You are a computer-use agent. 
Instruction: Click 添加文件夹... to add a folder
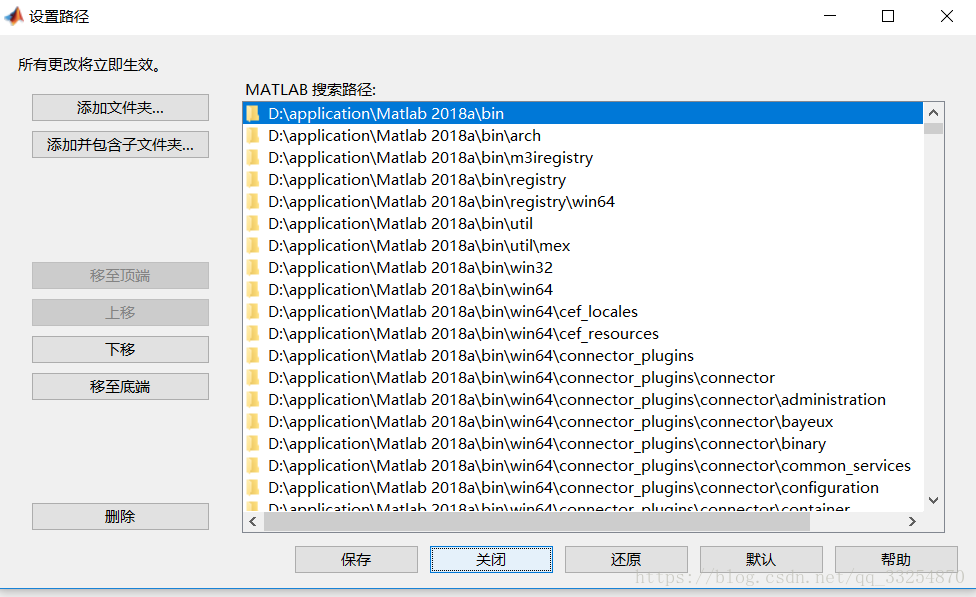[x=120, y=108]
